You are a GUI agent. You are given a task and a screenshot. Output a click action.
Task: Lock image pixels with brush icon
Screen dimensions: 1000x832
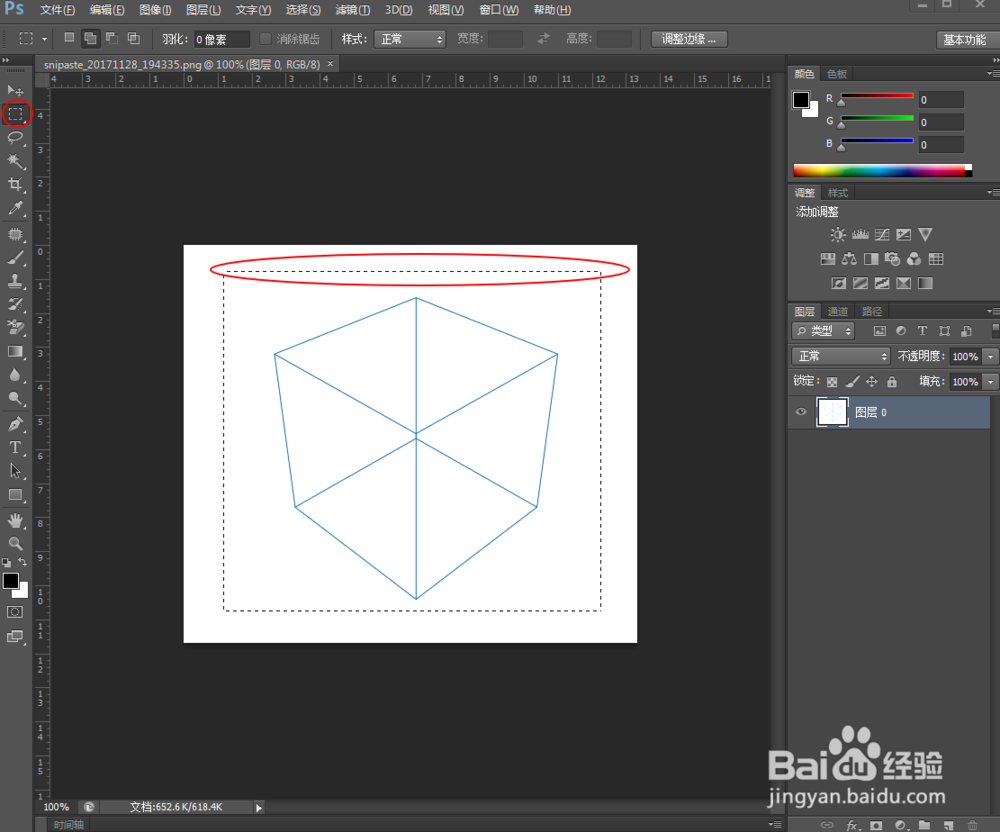pos(852,382)
